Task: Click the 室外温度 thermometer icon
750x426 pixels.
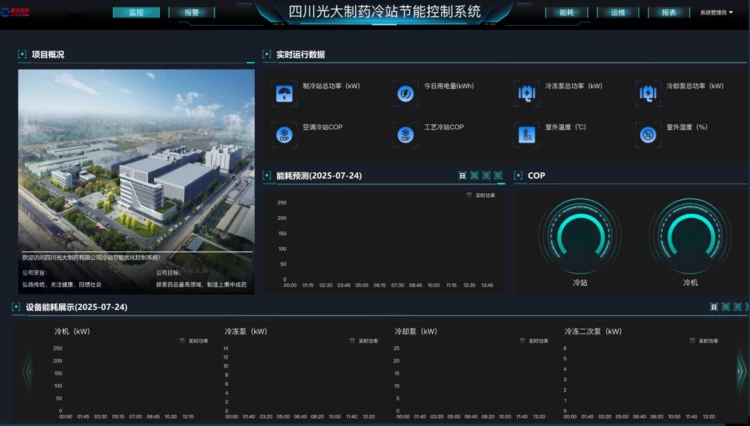Action: click(x=527, y=134)
